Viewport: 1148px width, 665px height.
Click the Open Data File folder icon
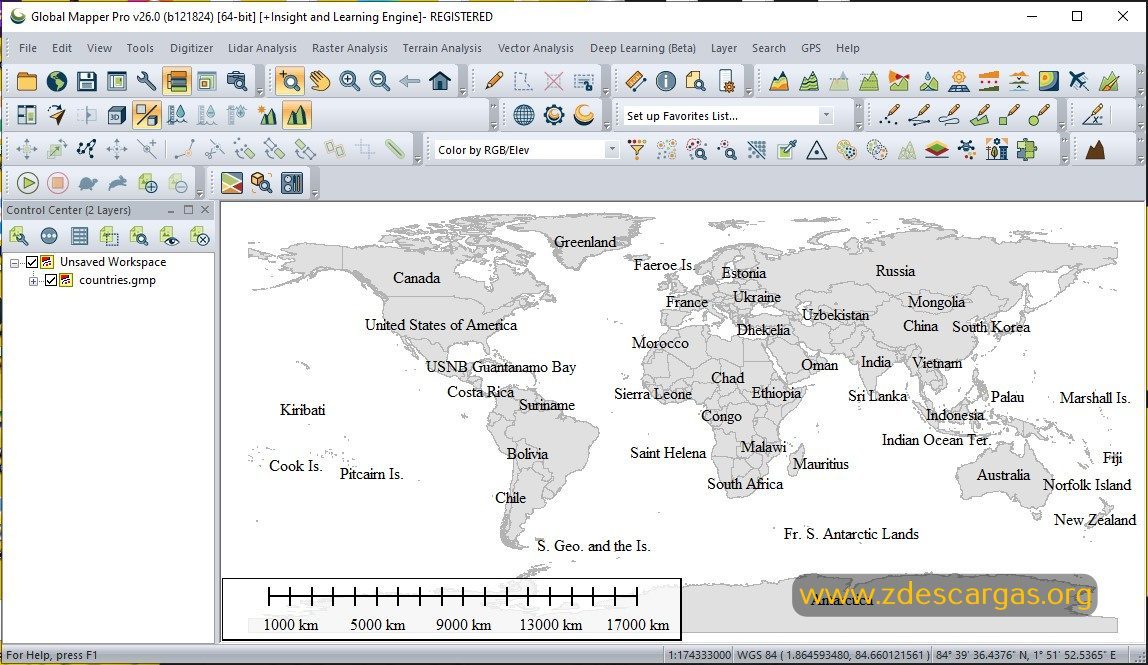tap(27, 81)
